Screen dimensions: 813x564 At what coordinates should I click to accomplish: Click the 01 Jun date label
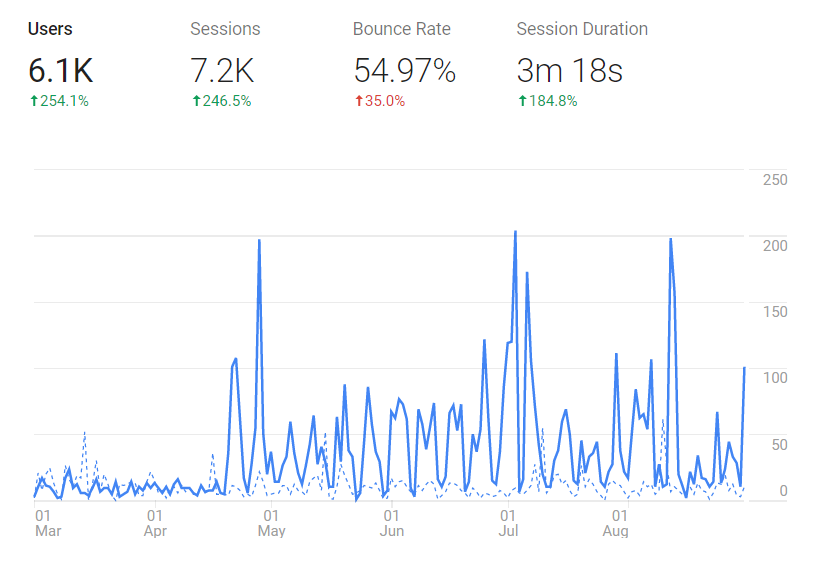click(x=392, y=523)
